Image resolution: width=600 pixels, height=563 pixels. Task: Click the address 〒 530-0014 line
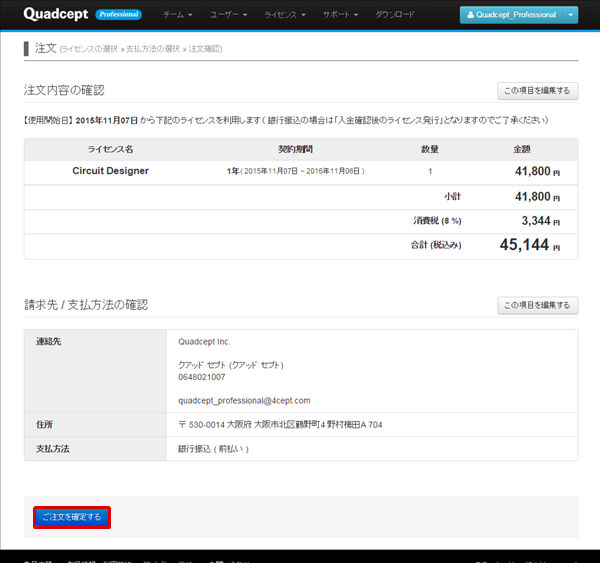[280, 424]
